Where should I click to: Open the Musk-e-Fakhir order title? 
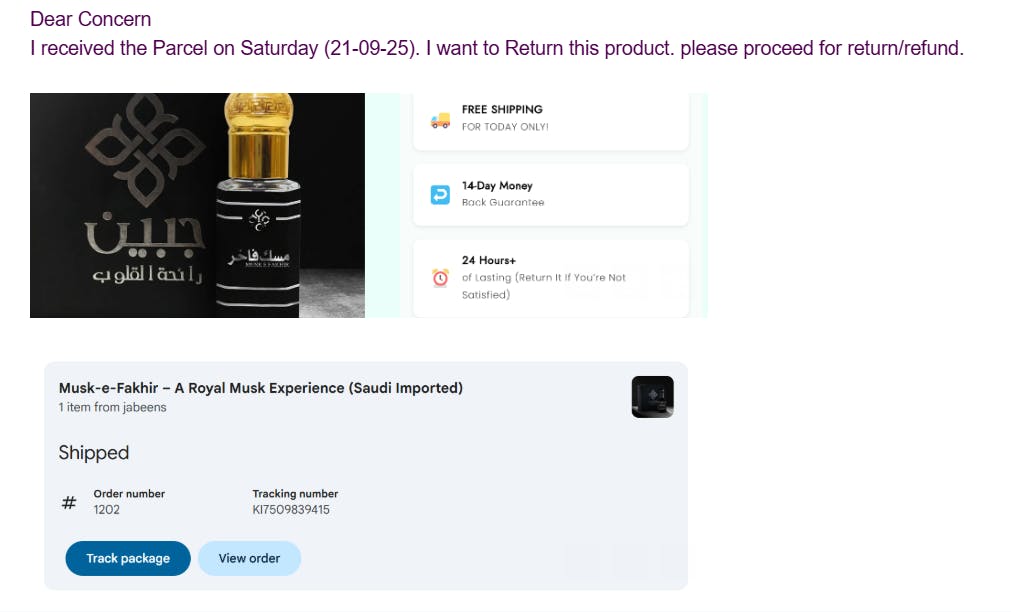click(x=260, y=388)
